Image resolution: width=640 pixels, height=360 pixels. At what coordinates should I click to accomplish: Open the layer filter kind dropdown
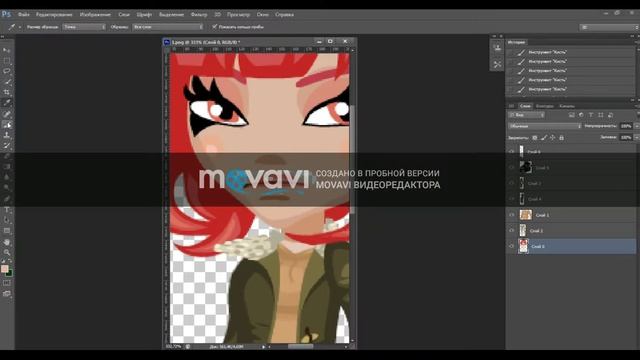pos(527,115)
